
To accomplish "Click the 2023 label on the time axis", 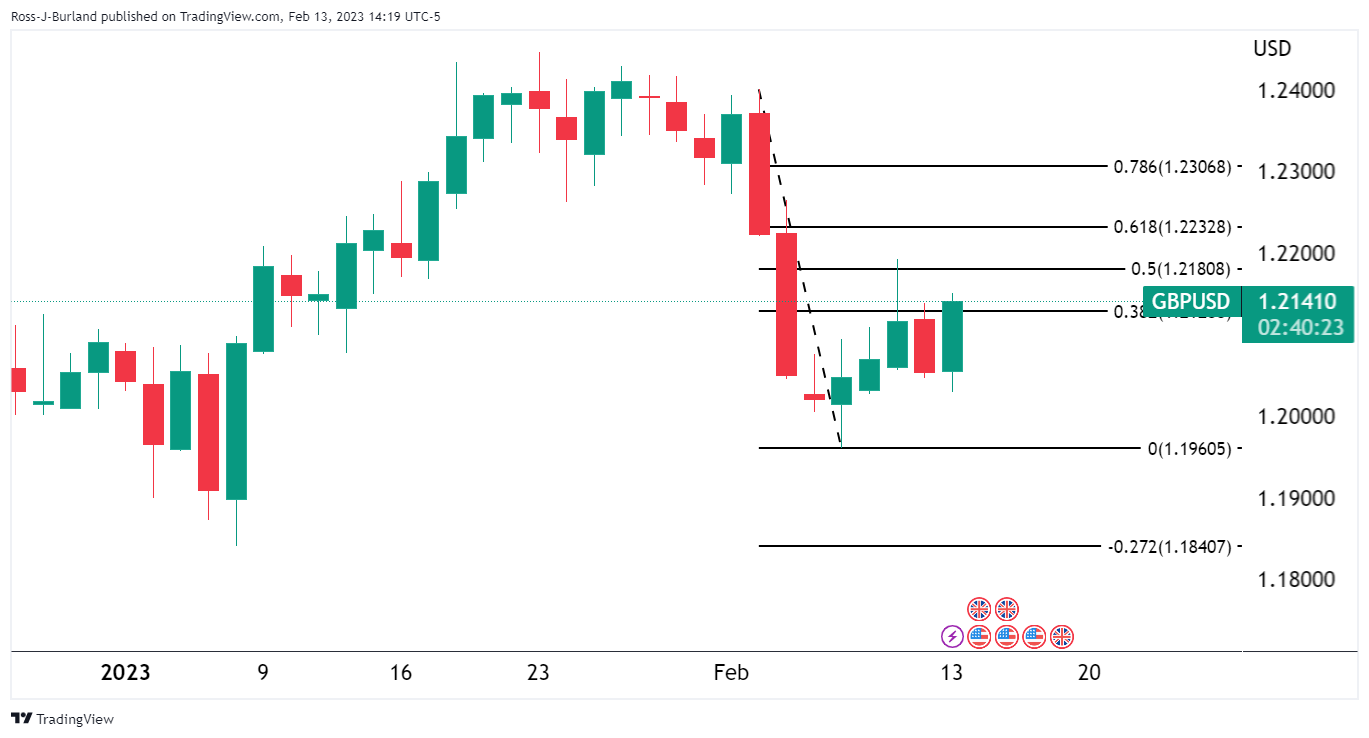I will pyautogui.click(x=126, y=672).
